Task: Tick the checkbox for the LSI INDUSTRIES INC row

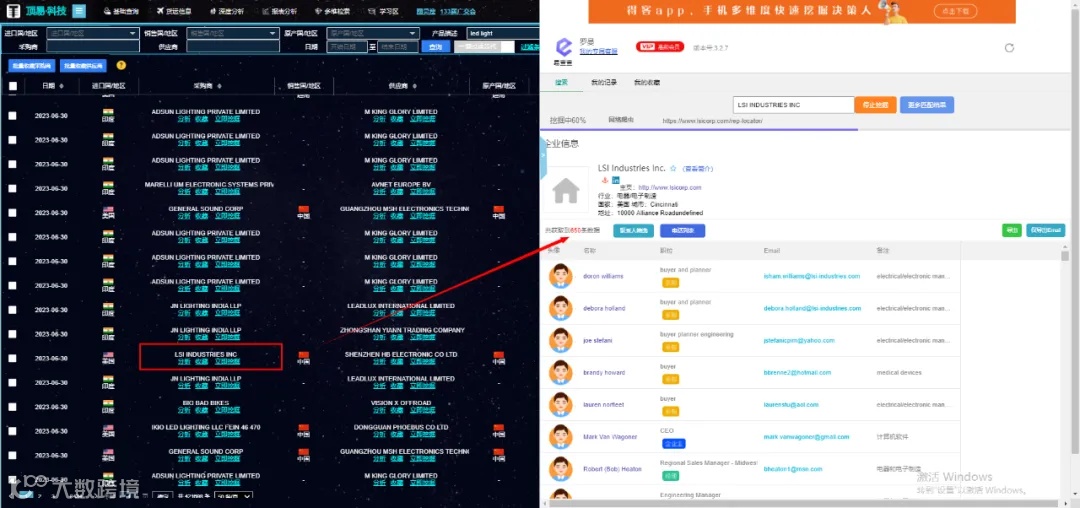Action: tap(12, 358)
